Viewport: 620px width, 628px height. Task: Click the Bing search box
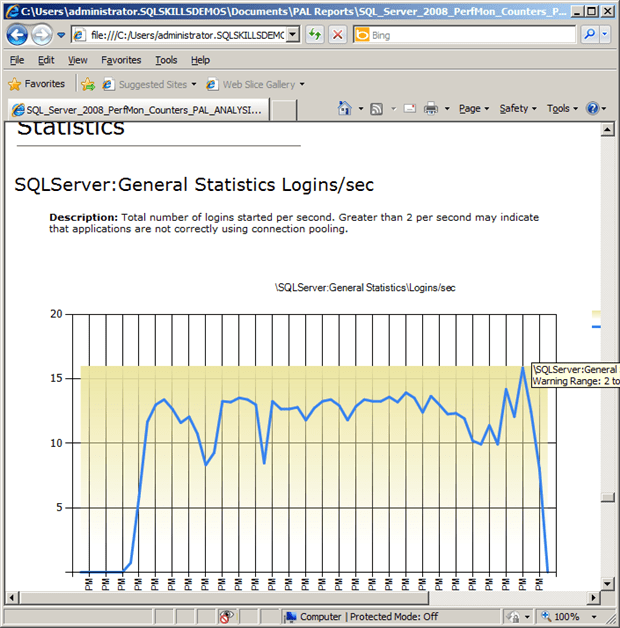pyautogui.click(x=465, y=35)
